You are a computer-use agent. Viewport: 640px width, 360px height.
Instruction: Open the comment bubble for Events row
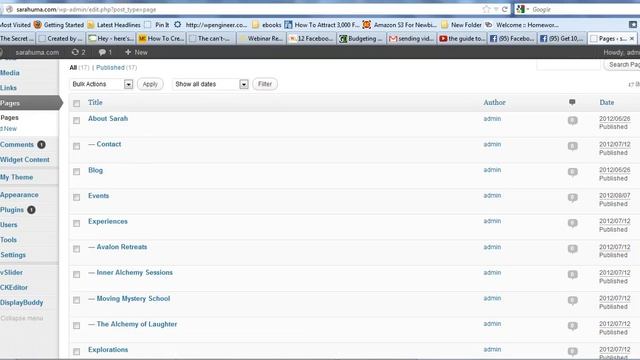pyautogui.click(x=573, y=198)
